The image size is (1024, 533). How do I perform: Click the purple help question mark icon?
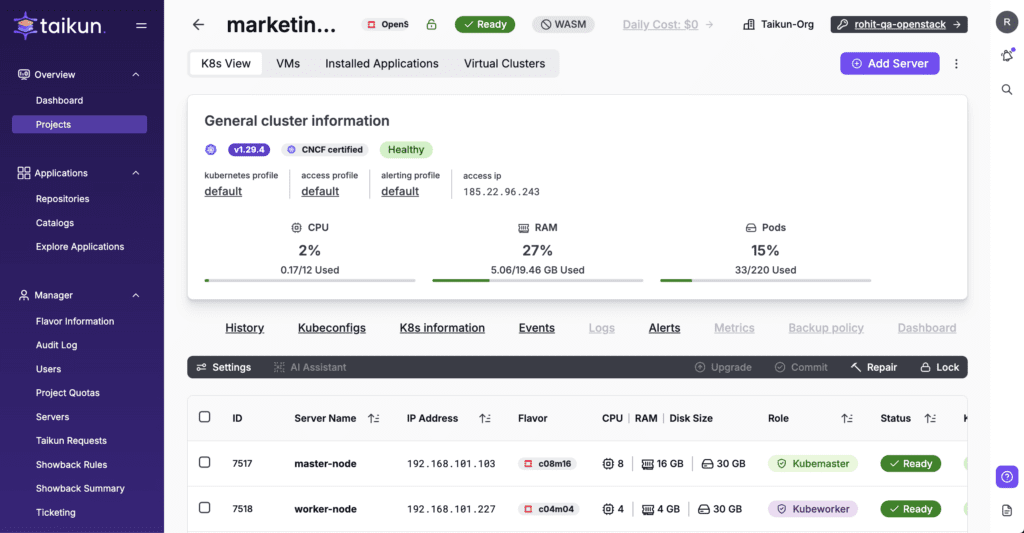[1007, 477]
